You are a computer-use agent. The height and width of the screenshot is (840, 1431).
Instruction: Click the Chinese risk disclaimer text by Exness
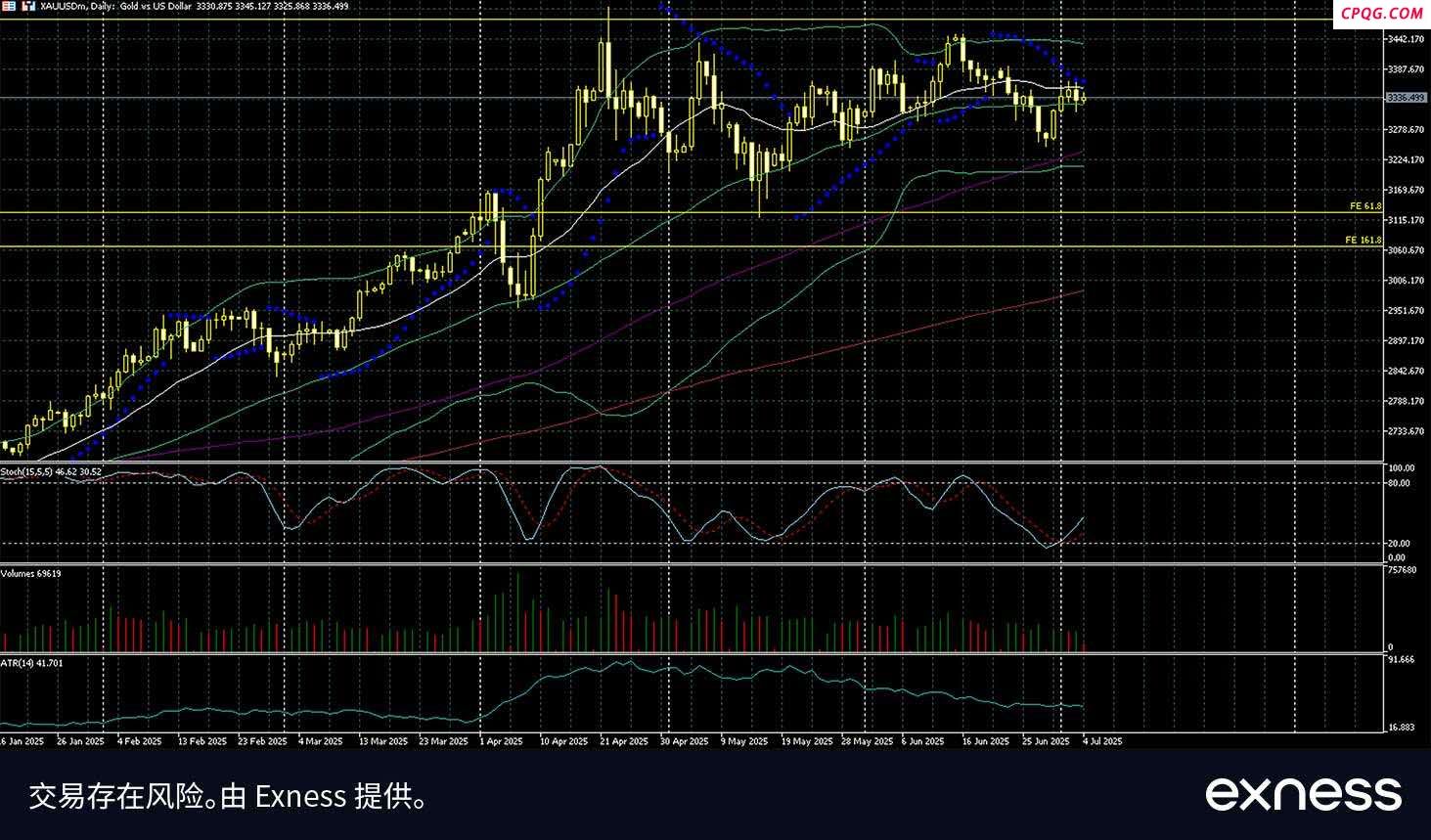tap(228, 797)
